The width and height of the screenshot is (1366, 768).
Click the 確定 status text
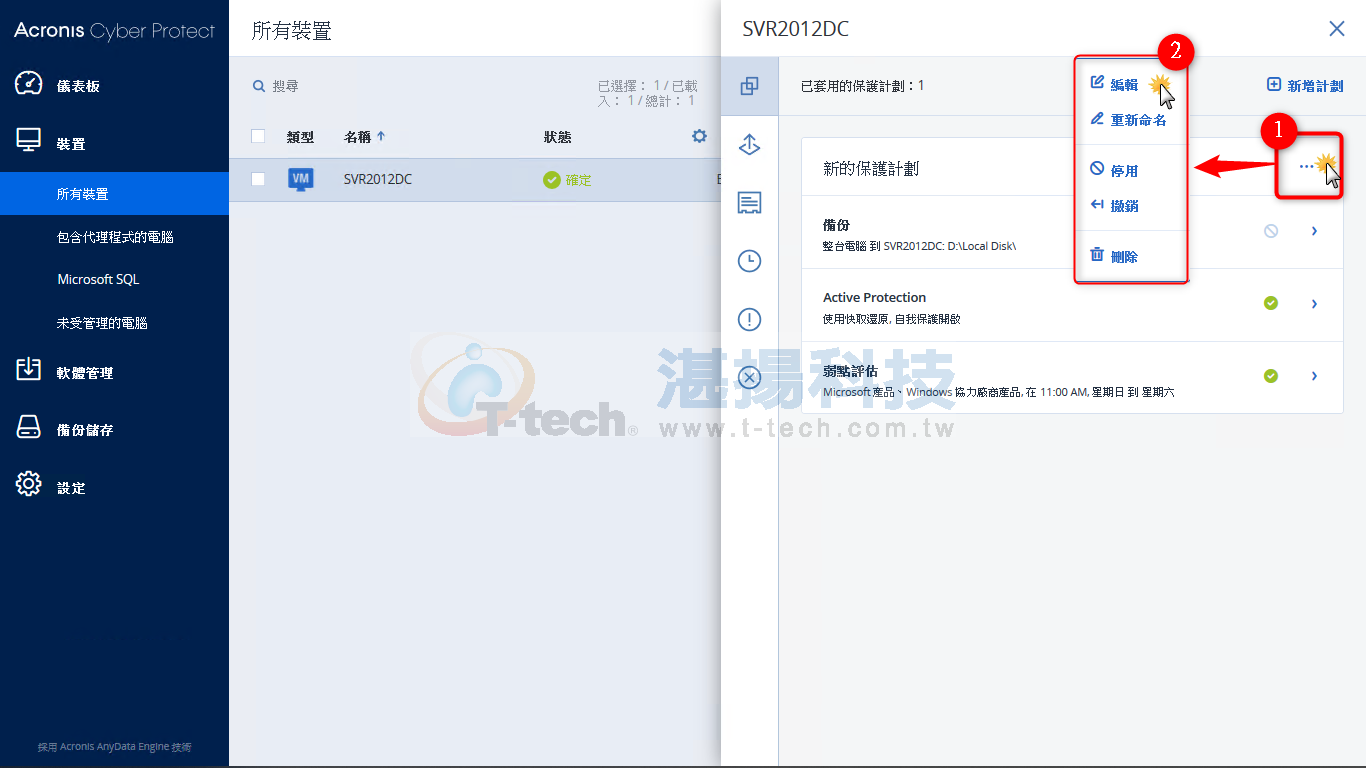click(579, 180)
